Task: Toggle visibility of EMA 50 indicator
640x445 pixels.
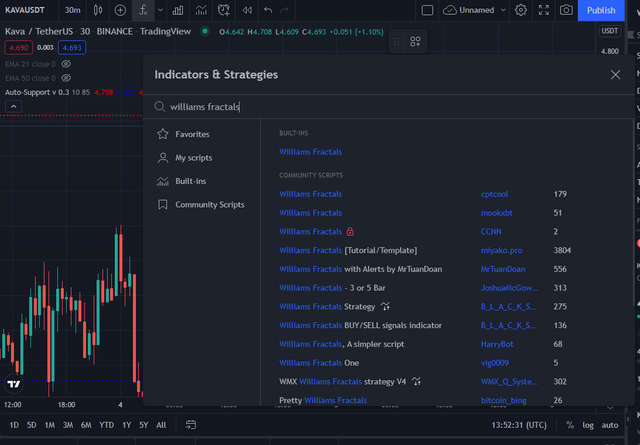Action: pyautogui.click(x=66, y=78)
